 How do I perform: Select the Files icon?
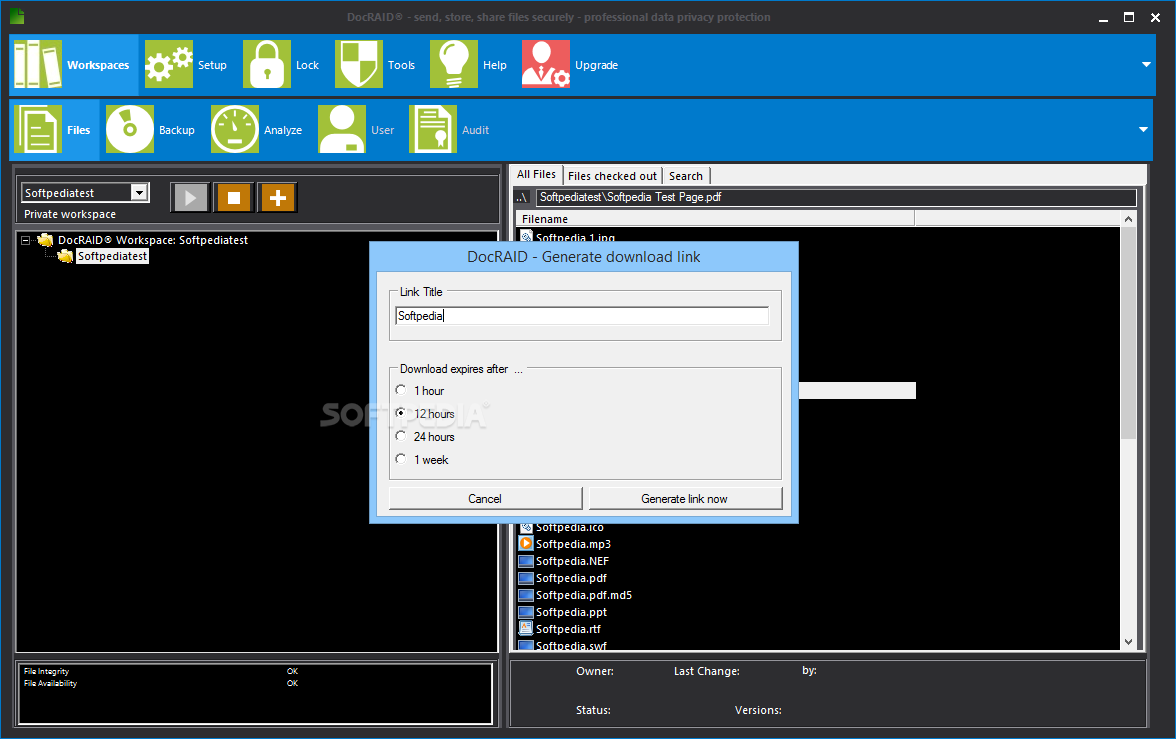tap(38, 129)
